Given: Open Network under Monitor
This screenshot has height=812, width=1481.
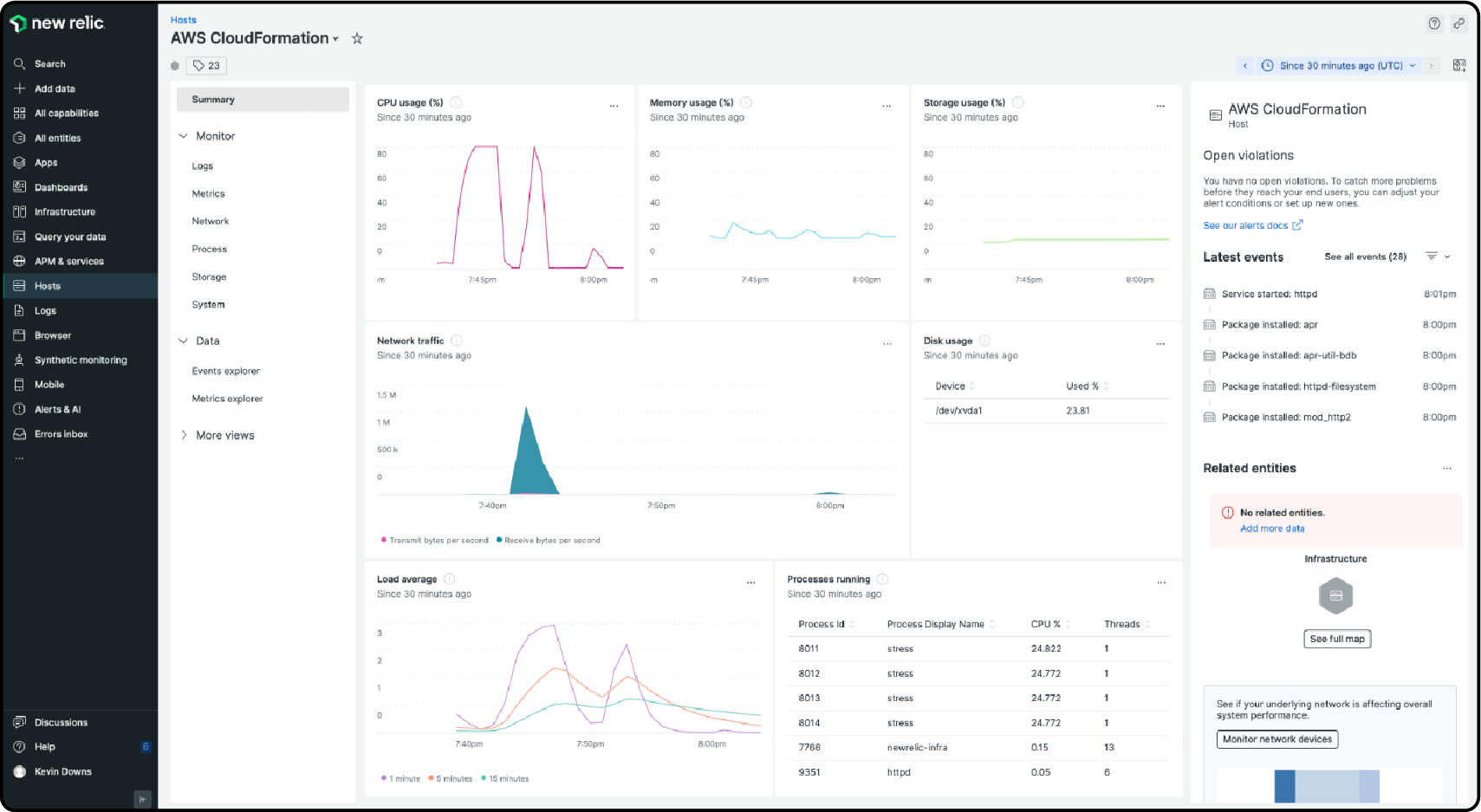Looking at the screenshot, I should [211, 222].
